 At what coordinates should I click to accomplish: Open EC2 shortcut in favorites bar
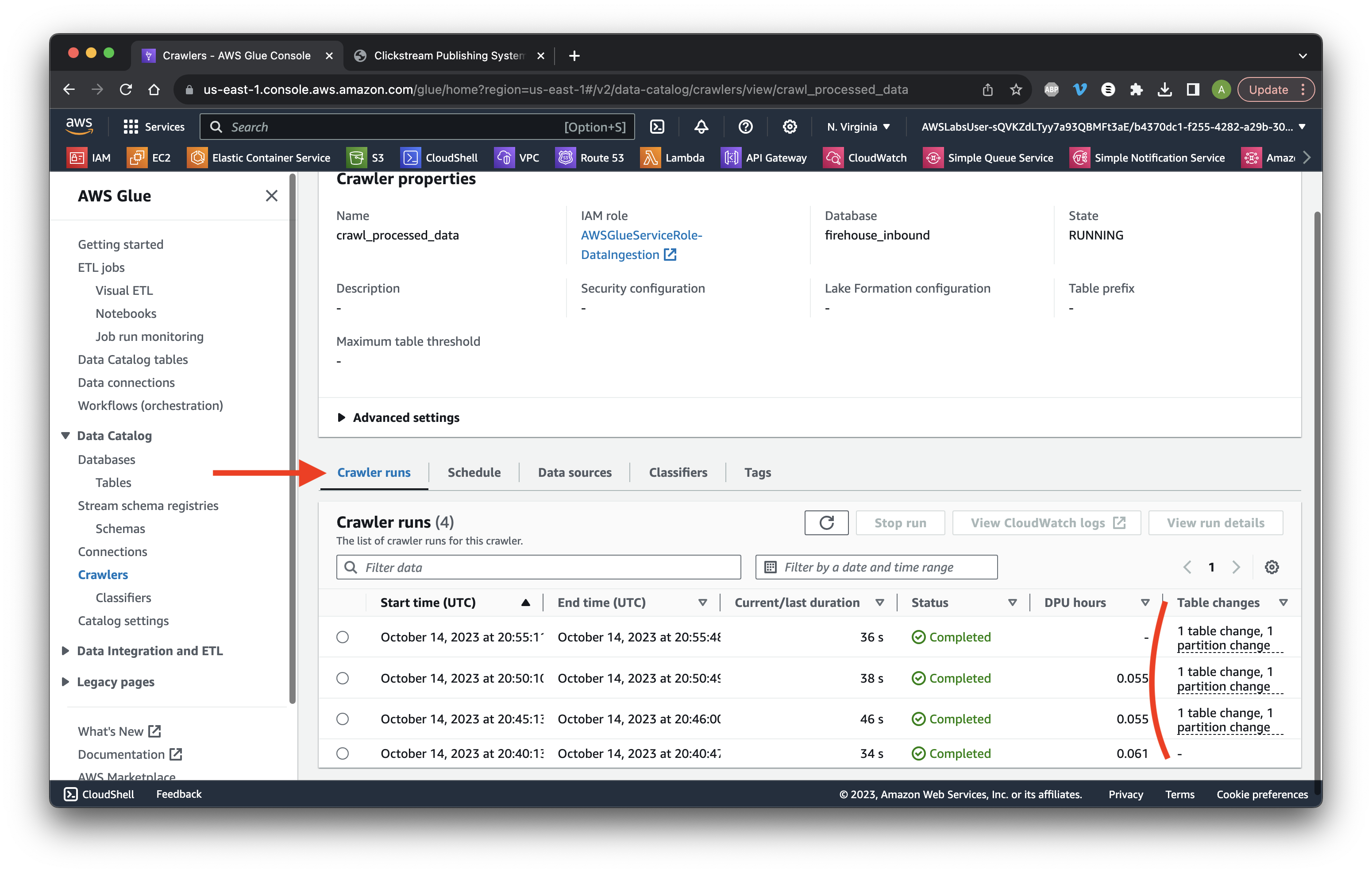coord(149,158)
